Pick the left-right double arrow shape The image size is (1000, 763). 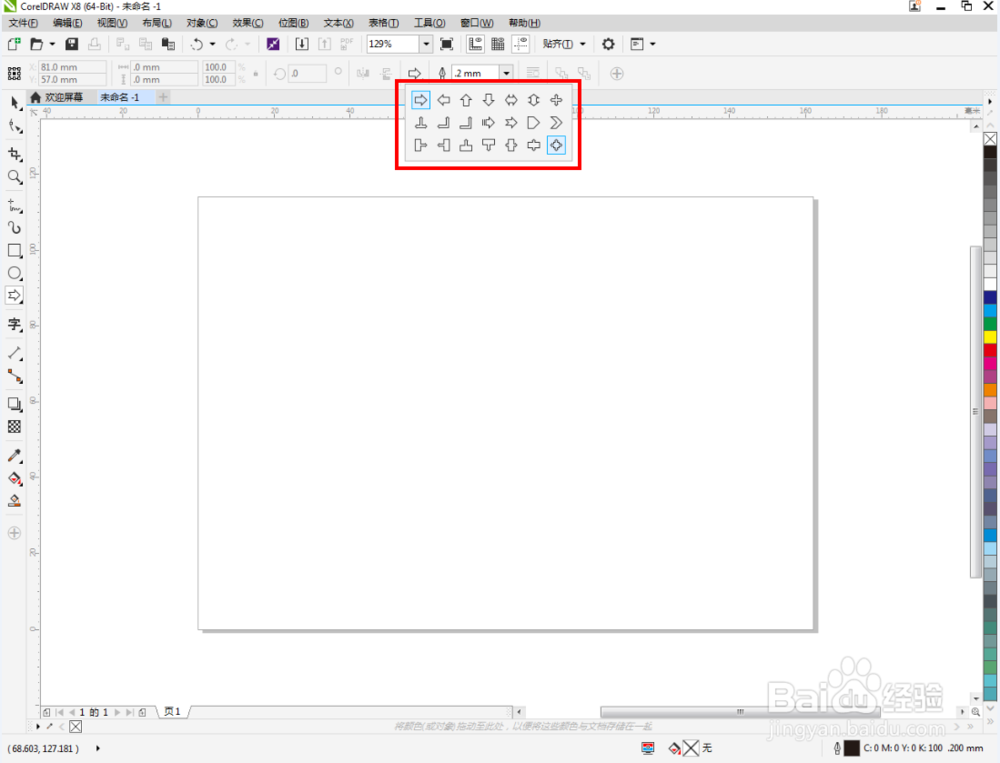(511, 100)
